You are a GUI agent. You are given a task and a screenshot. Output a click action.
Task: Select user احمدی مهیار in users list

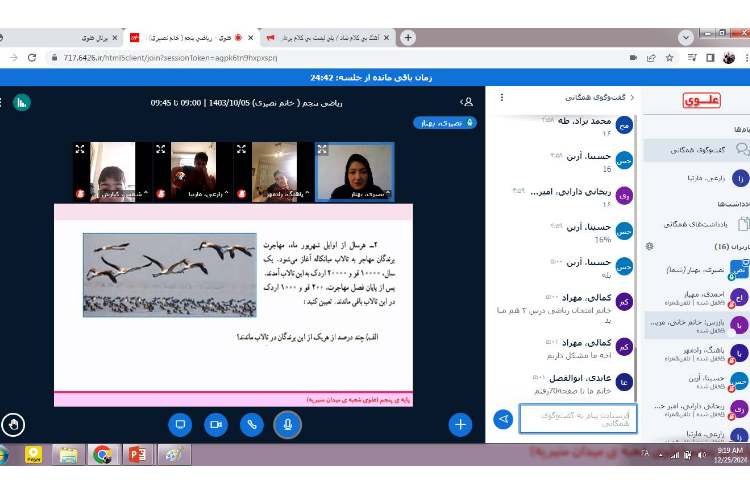click(697, 298)
